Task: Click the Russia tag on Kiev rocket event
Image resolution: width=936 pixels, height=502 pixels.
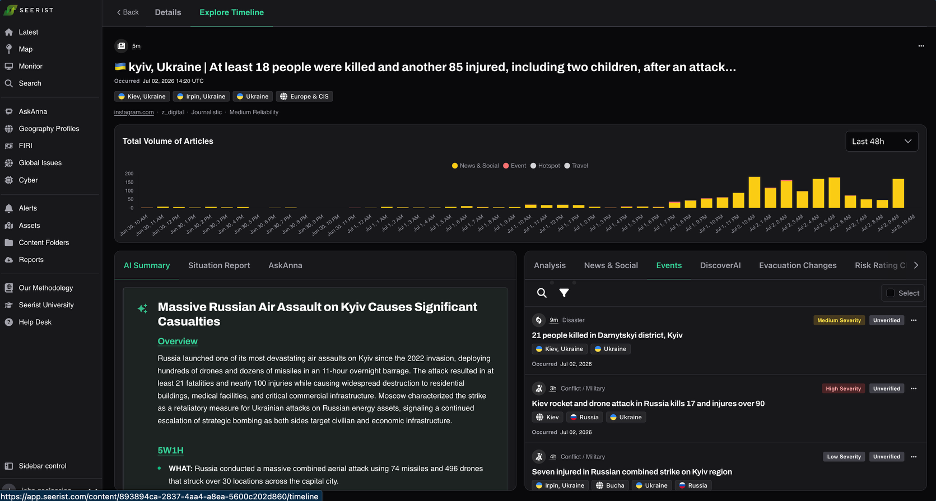Action: [x=584, y=417]
